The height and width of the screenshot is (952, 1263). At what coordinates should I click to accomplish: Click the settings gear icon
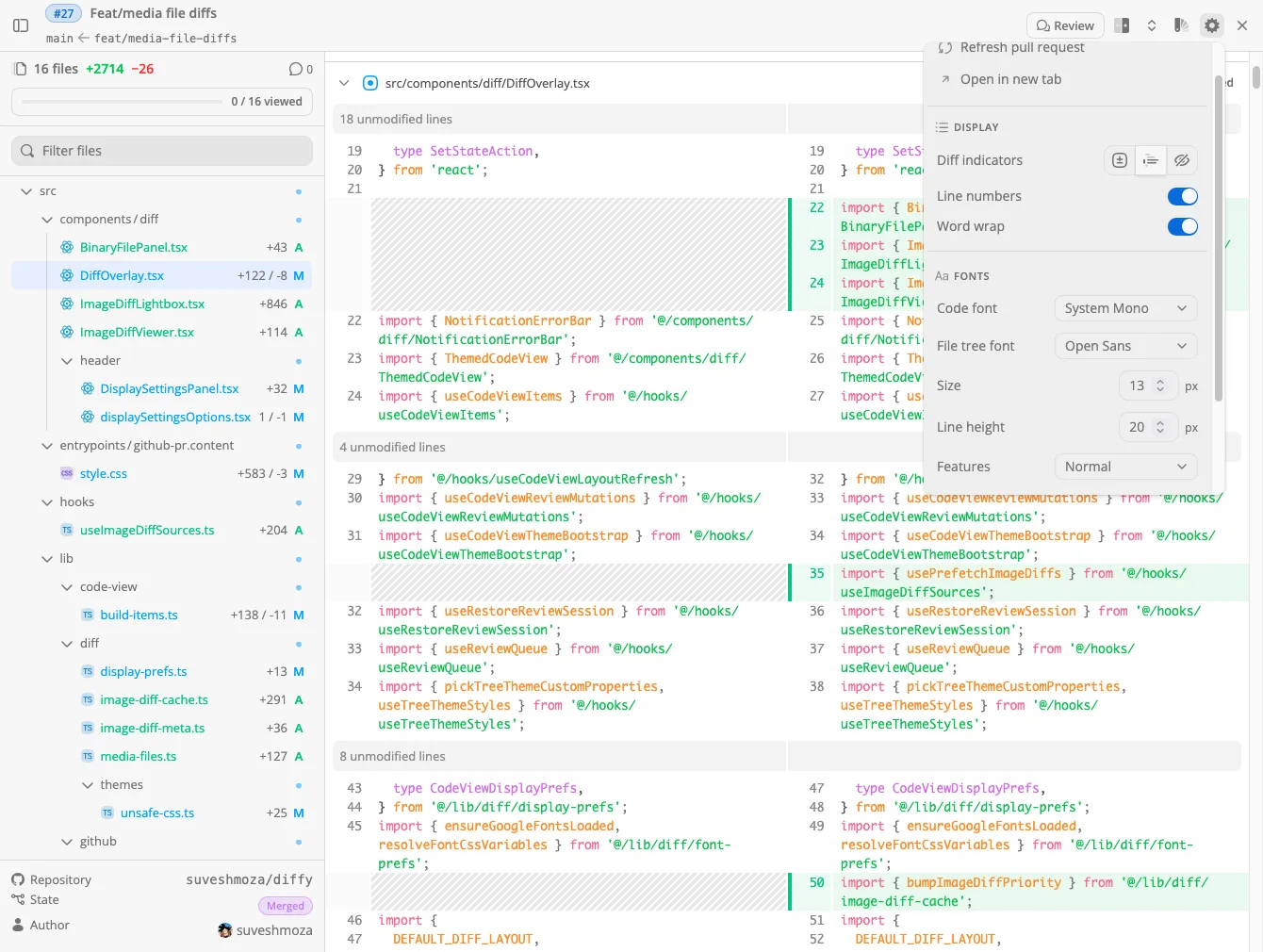click(x=1212, y=25)
